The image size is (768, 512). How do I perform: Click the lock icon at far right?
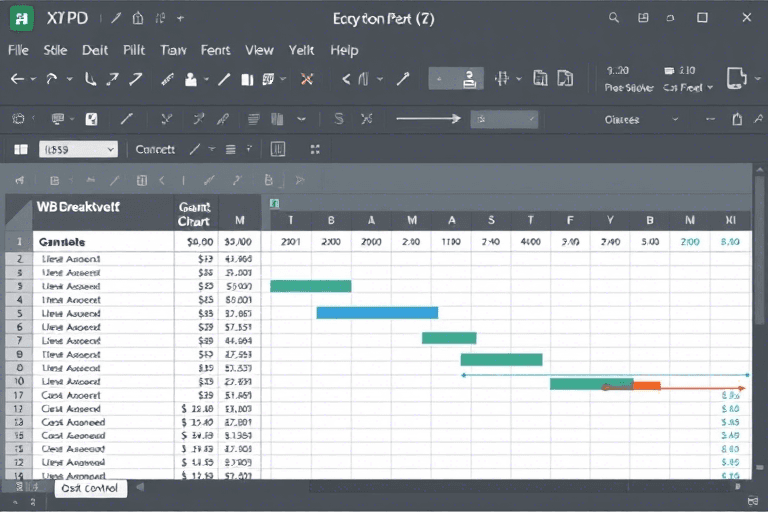(737, 119)
